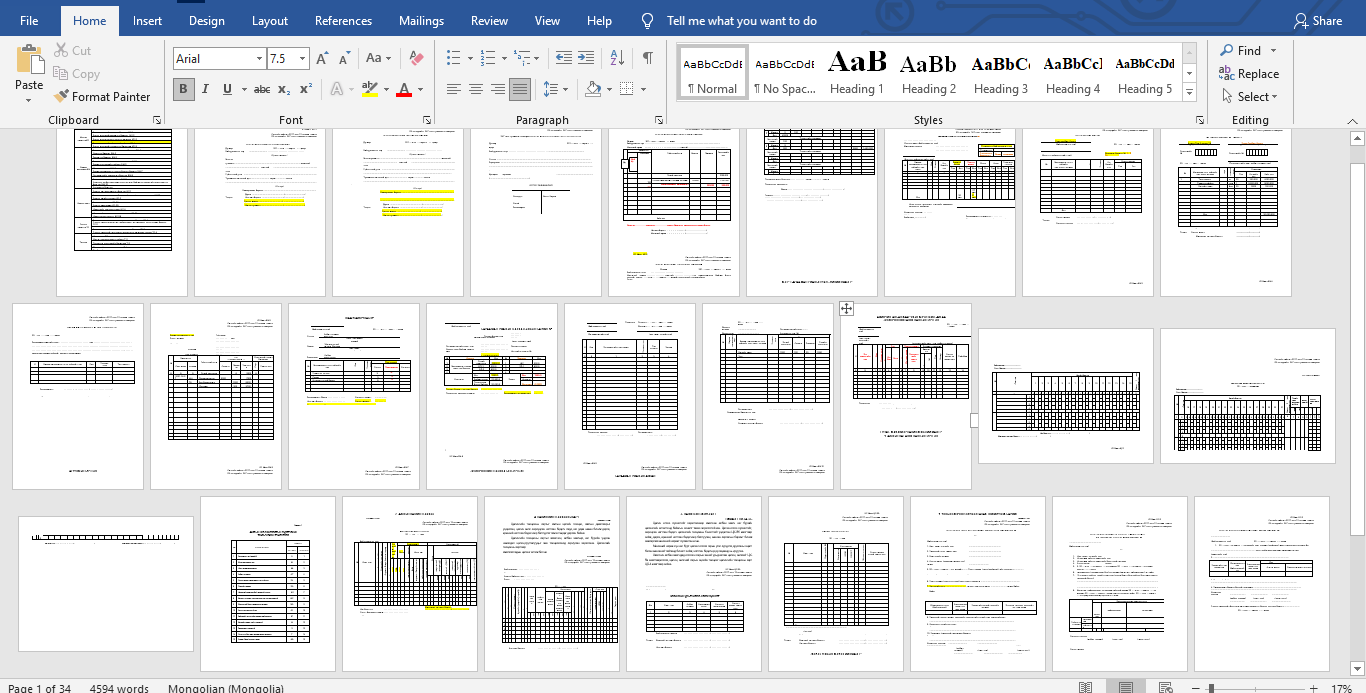Open the font name dropdown for Arial

coord(259,59)
